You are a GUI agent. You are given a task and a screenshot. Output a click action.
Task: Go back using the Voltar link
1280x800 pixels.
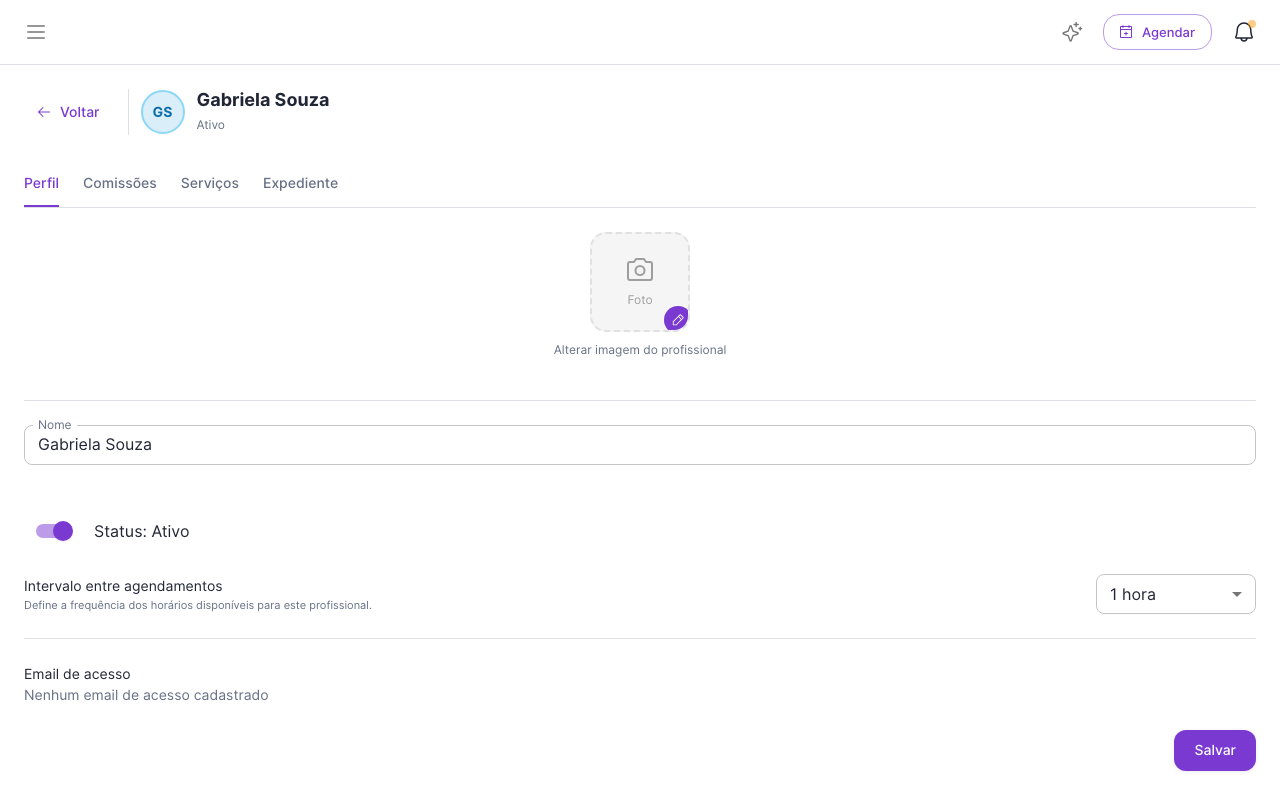pos(68,112)
